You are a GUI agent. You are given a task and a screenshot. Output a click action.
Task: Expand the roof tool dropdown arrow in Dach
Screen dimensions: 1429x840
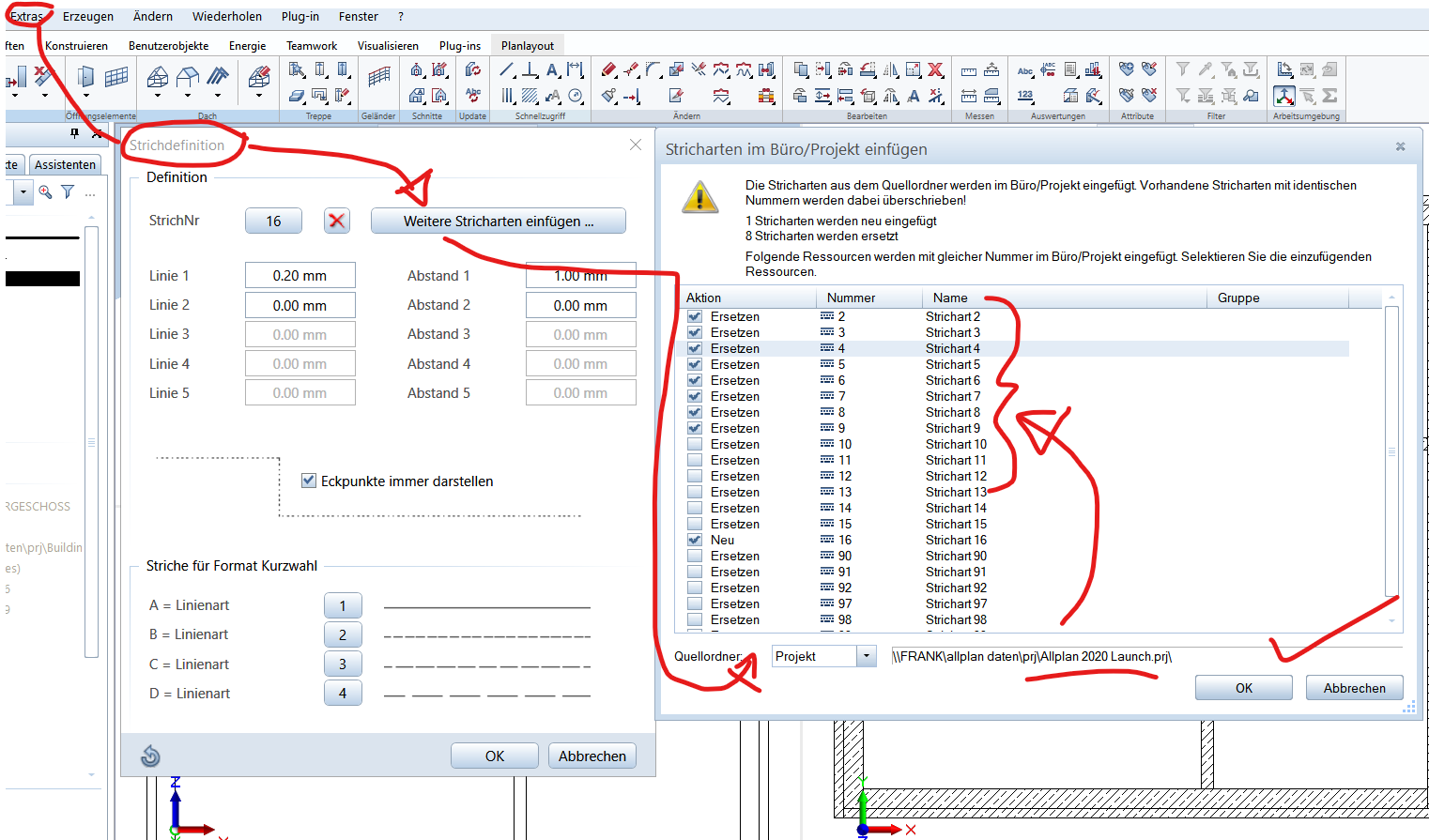click(158, 96)
